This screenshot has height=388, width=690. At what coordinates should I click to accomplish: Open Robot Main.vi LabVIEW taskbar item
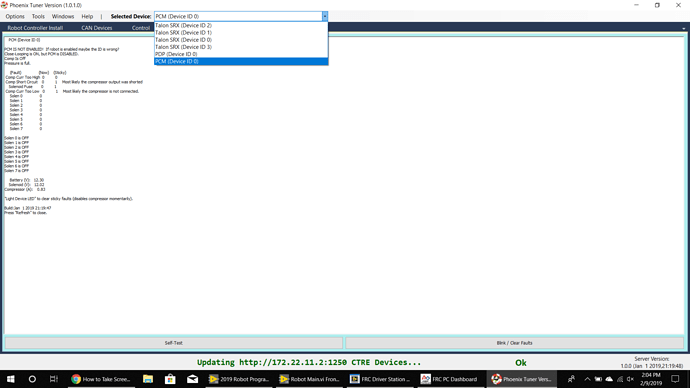(310, 379)
